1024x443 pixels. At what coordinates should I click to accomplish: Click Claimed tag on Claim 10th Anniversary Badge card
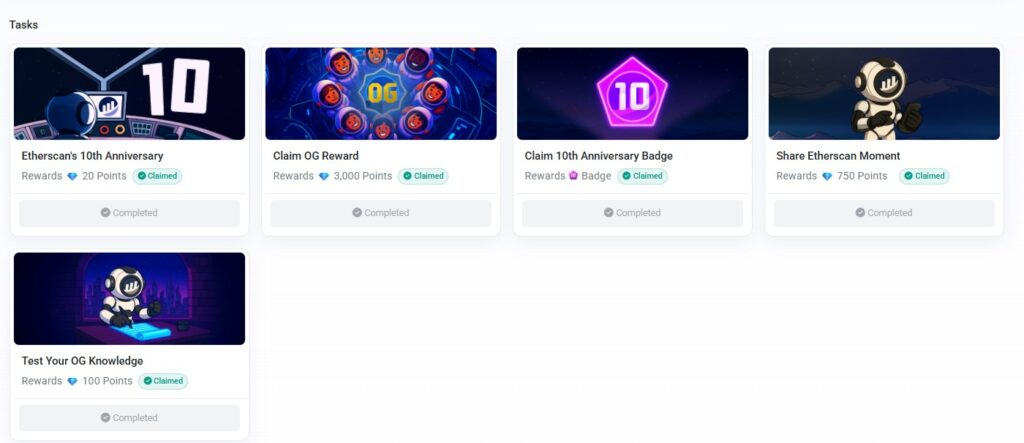point(642,176)
